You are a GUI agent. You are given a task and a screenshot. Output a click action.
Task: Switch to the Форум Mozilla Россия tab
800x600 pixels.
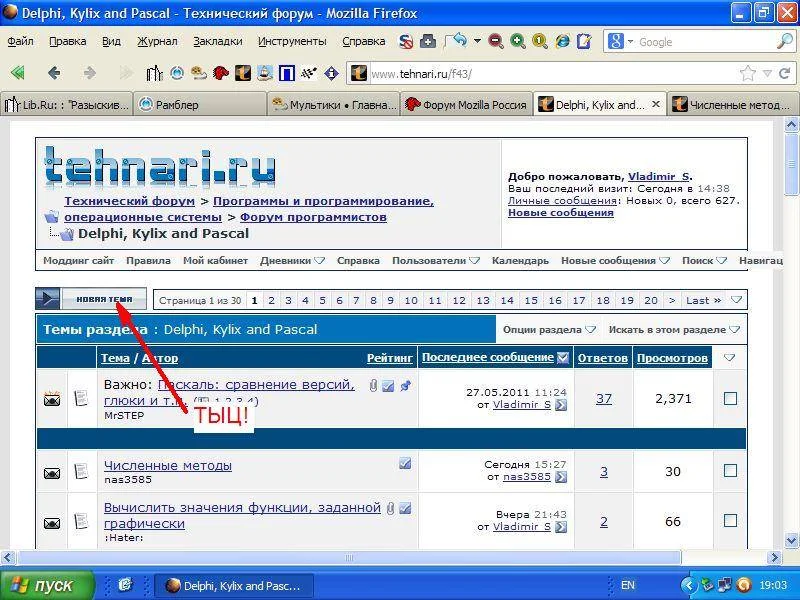pyautogui.click(x=466, y=105)
